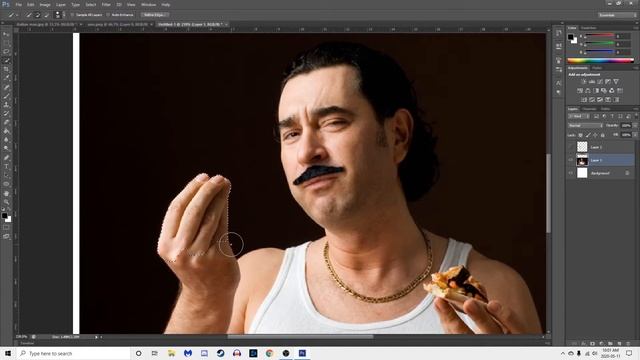Select the Lasso tool
This screenshot has height=360, width=640.
[x=6, y=52]
